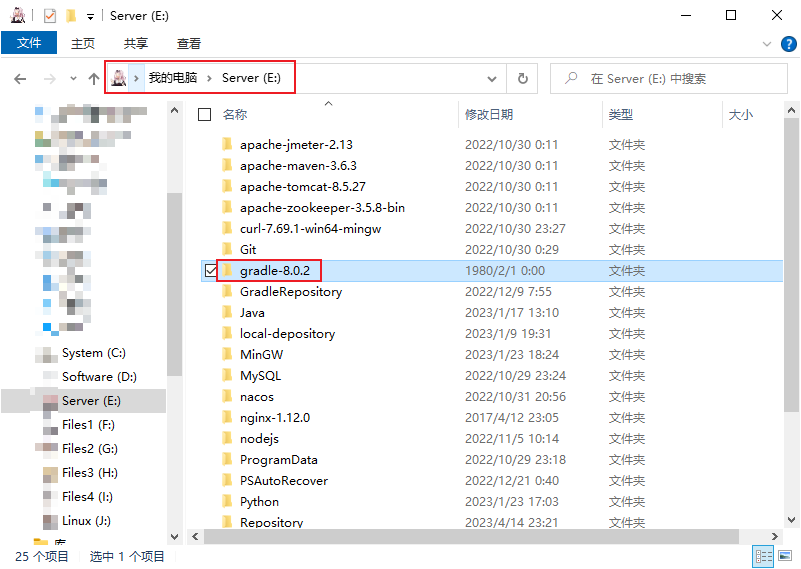Refresh the Server (E:) folder view
The width and height of the screenshot is (801, 569).
522,78
